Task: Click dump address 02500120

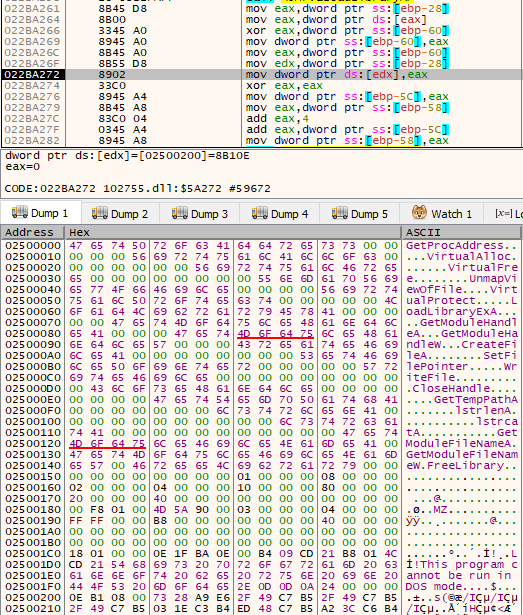Action: pyautogui.click(x=33, y=443)
